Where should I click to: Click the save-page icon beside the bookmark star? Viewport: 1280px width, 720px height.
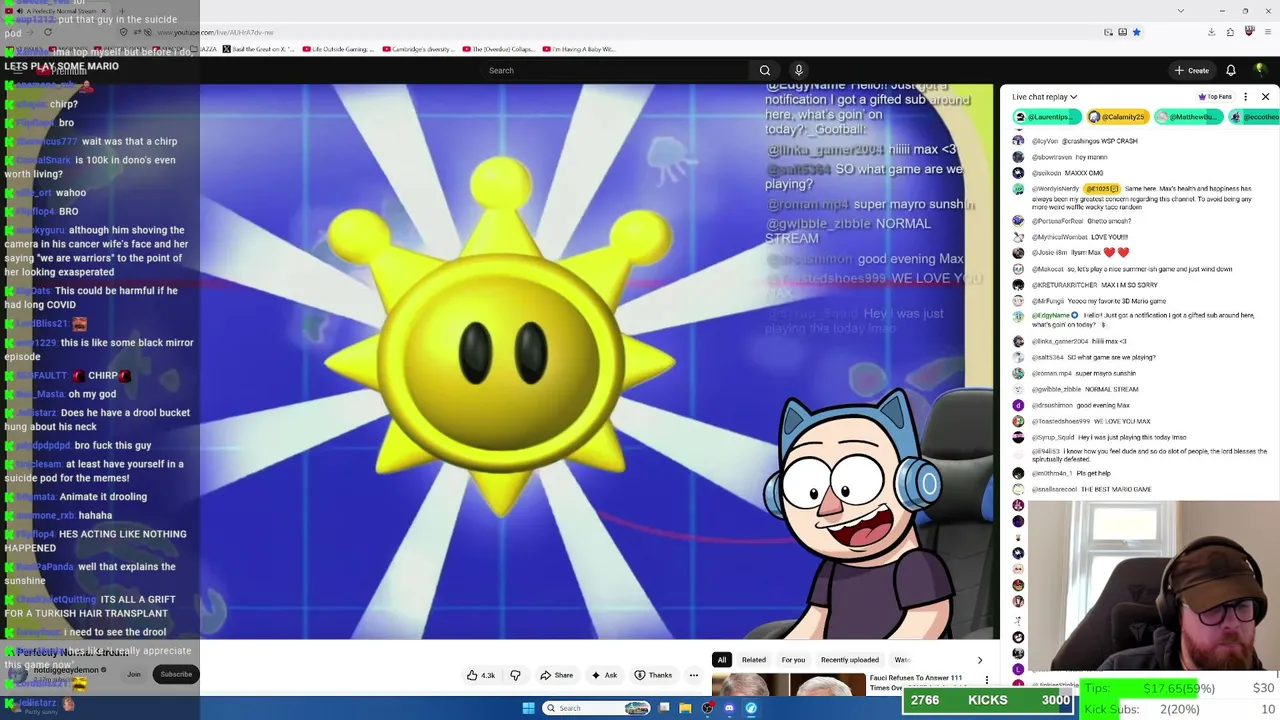click(1123, 32)
